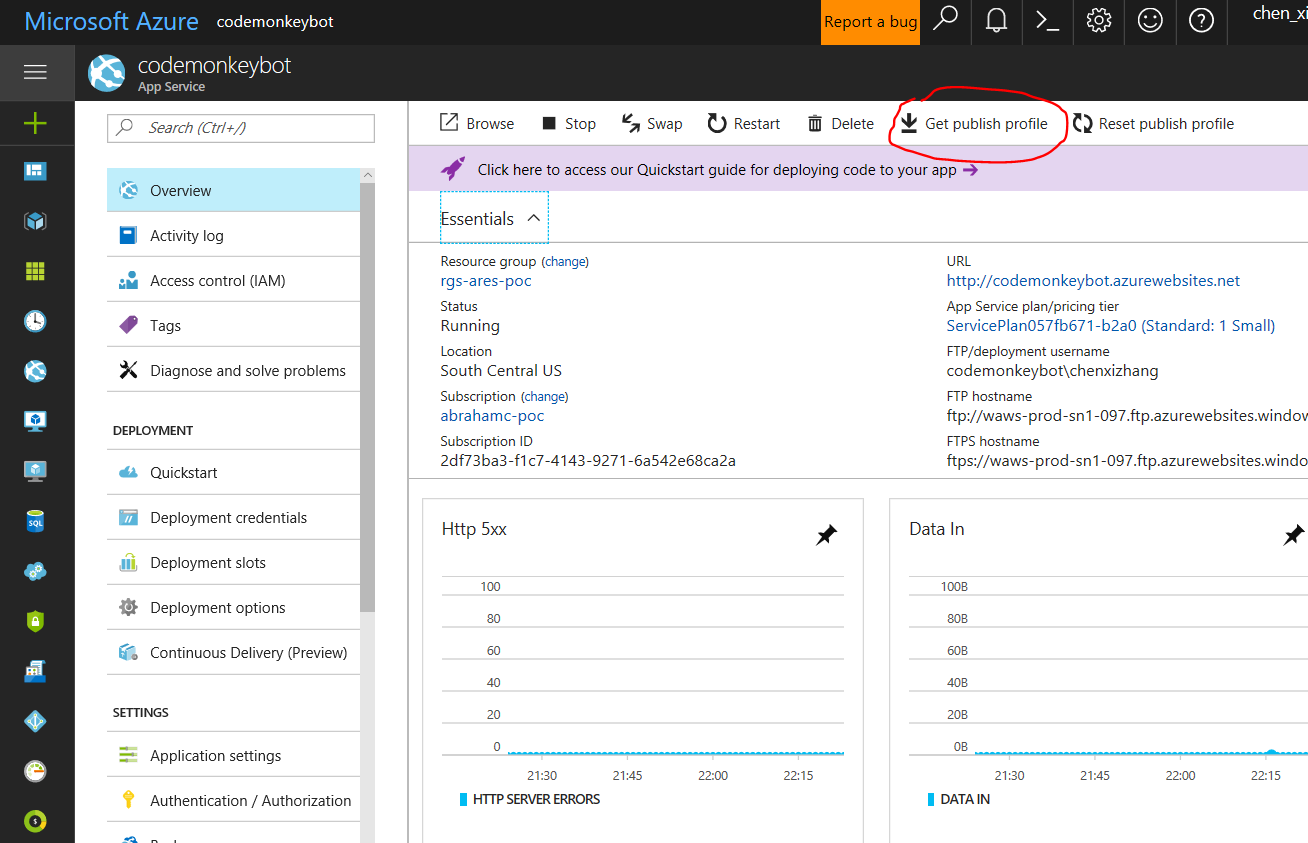The width and height of the screenshot is (1308, 843).
Task: Change the rgs-ares-poc resource group
Action: tap(565, 260)
